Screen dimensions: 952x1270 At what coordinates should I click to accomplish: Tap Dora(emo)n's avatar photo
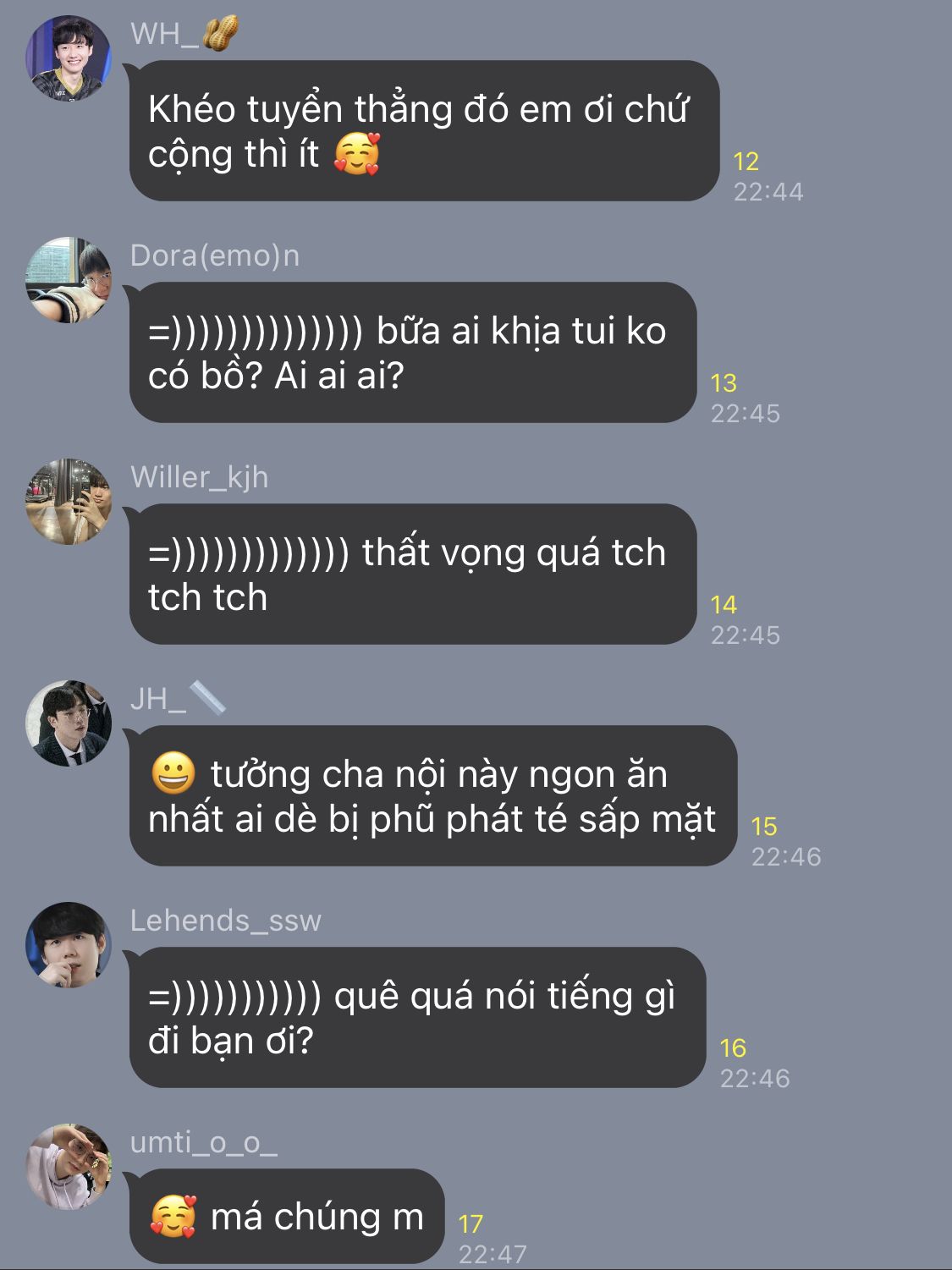(69, 280)
